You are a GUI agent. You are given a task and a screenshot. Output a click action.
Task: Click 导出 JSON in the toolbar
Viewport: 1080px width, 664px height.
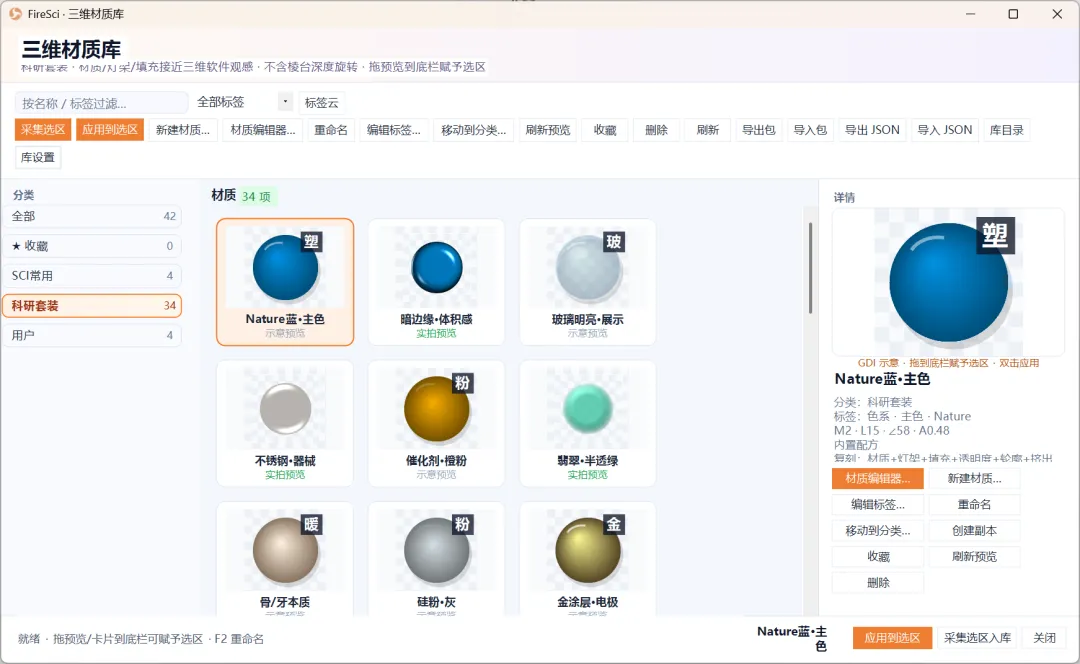[x=872, y=129]
